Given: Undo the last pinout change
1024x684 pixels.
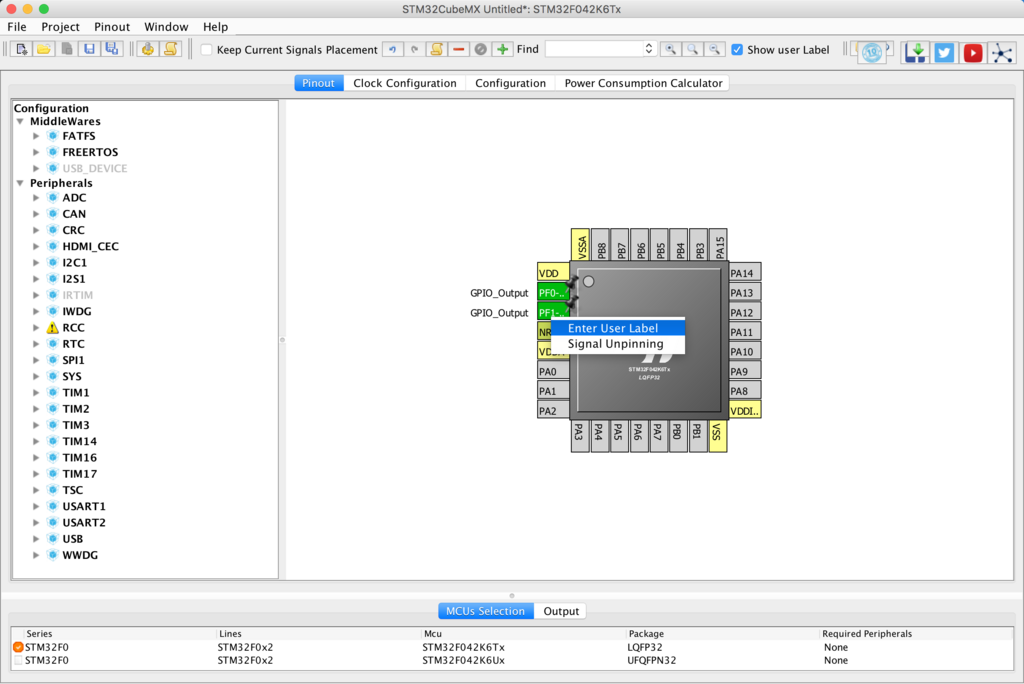Looking at the screenshot, I should 392,49.
